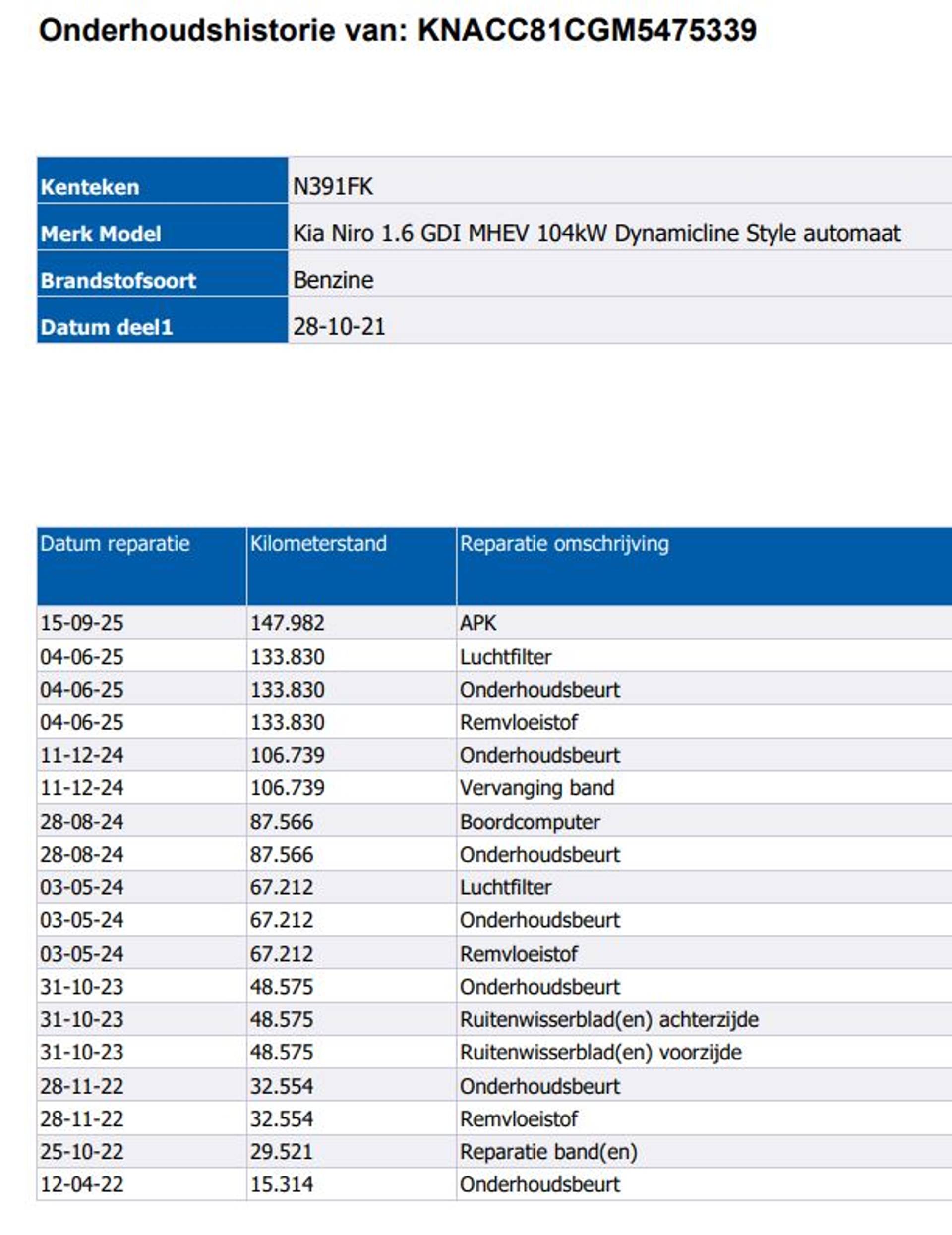Click the Merk Model label cell

101,234
